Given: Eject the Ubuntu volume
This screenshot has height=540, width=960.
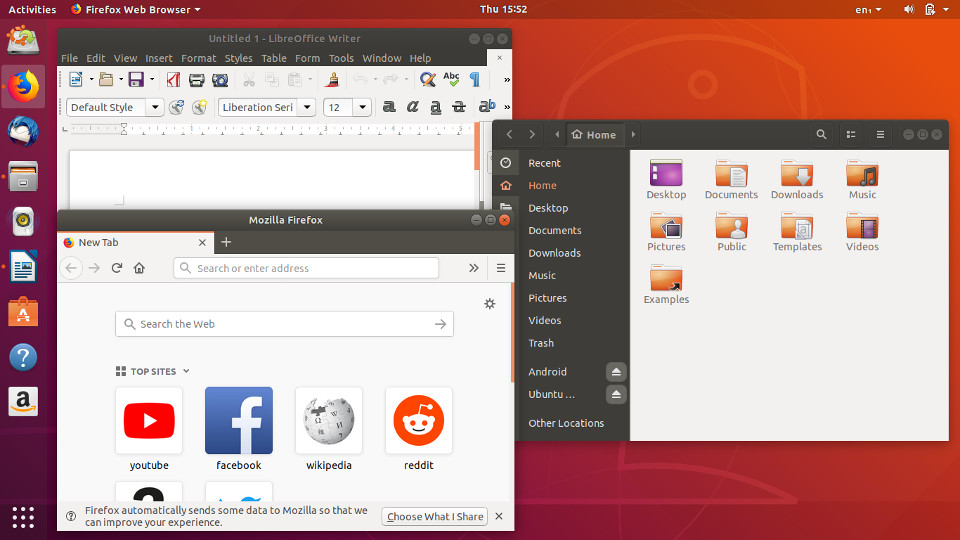Looking at the screenshot, I should click(x=616, y=394).
